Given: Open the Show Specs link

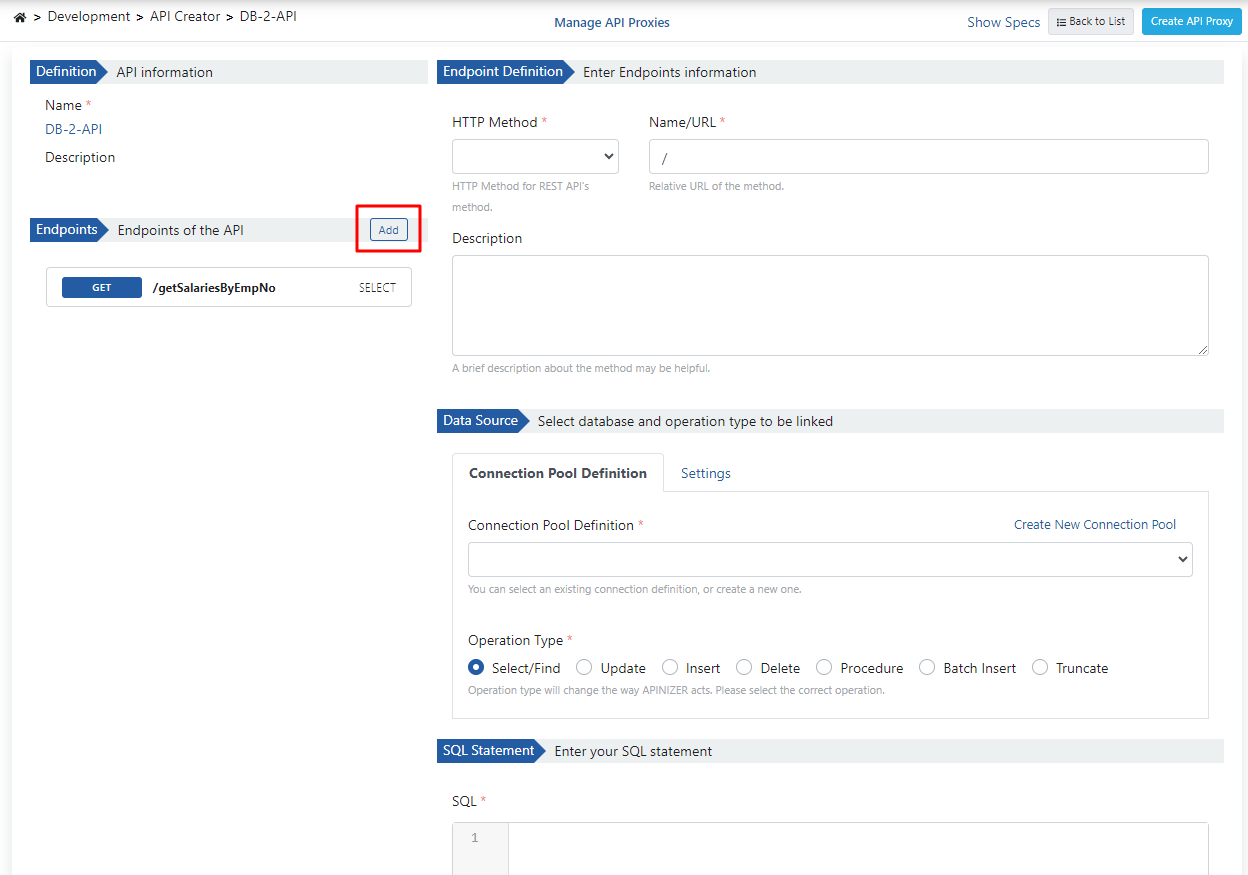Looking at the screenshot, I should click(1003, 22).
